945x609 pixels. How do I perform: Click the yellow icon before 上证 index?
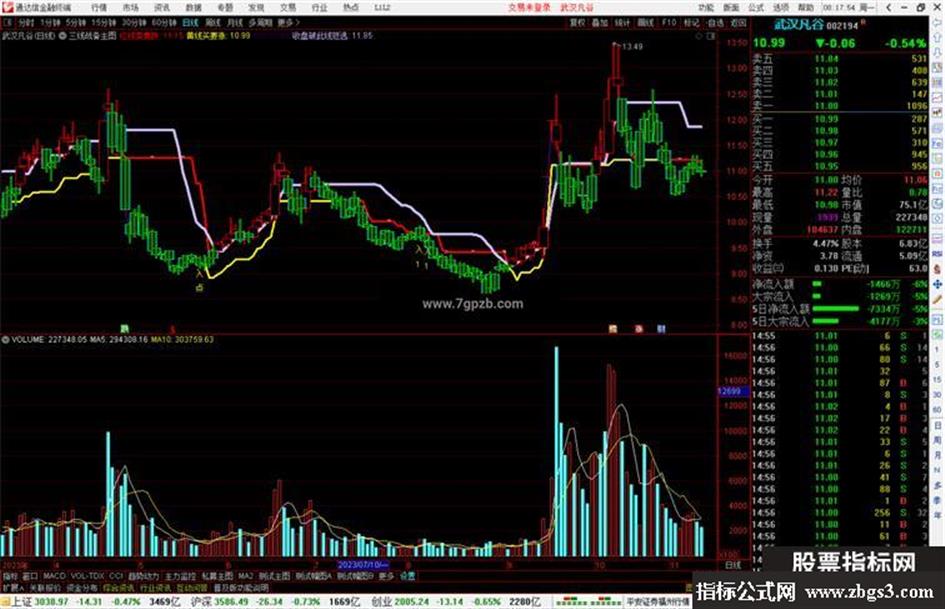coord(5,602)
